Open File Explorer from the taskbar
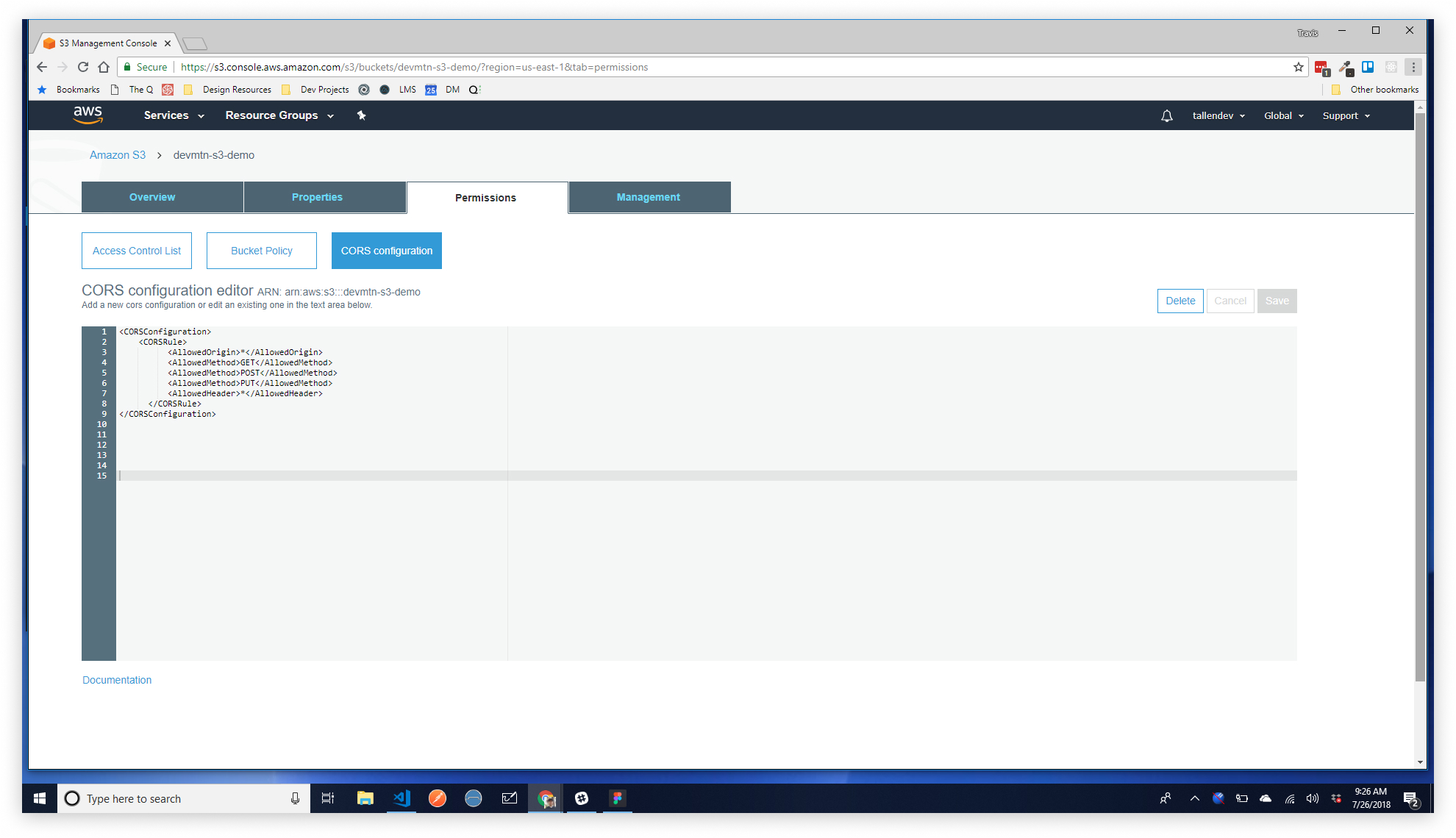The width and height of the screenshot is (1456, 838). coord(365,798)
